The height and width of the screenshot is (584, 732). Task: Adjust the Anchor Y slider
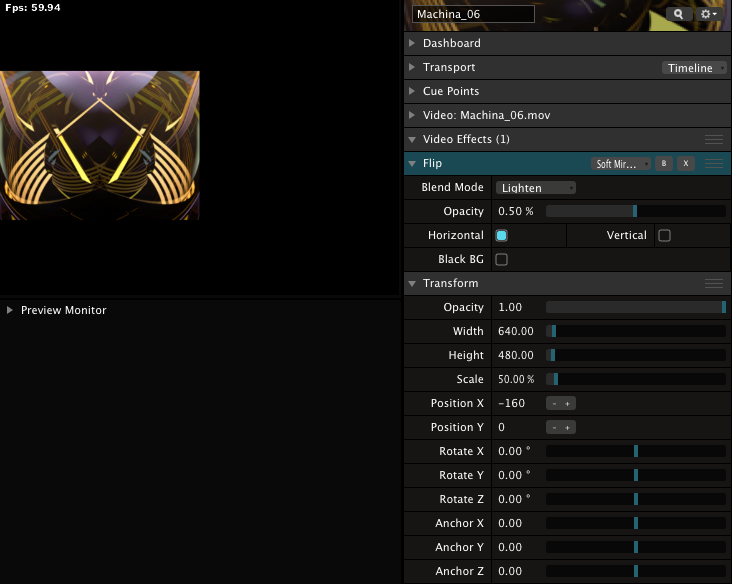635,547
